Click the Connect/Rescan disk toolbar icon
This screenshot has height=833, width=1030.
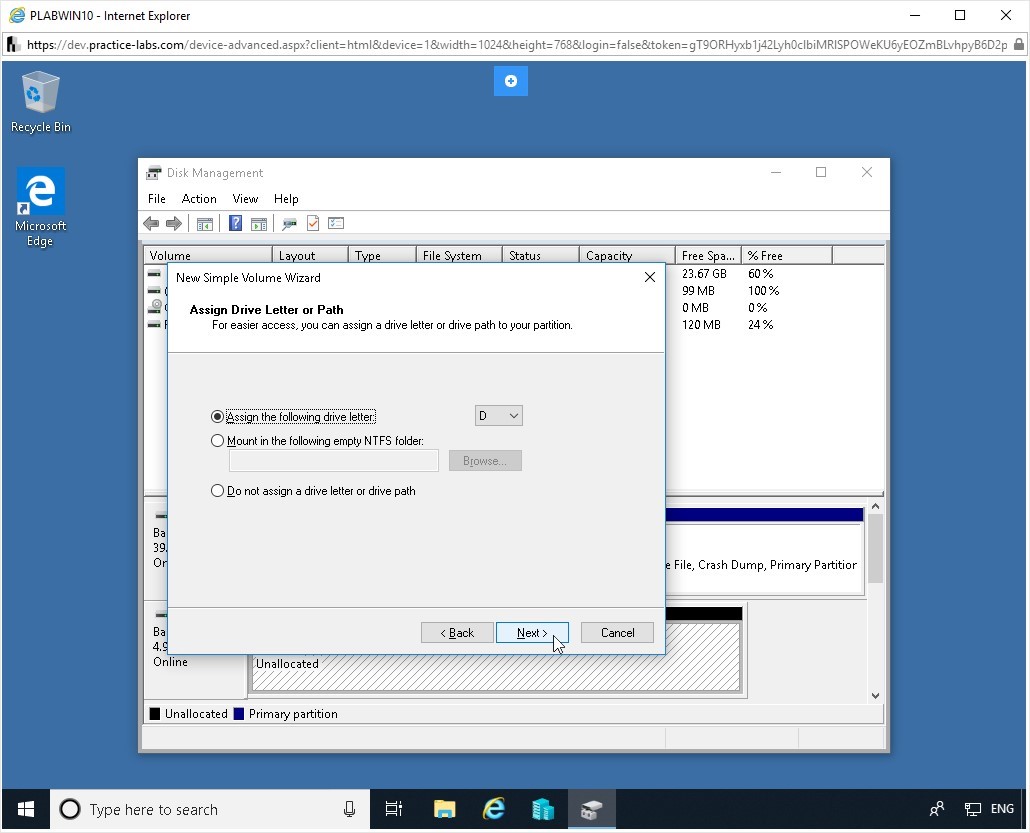tap(289, 224)
